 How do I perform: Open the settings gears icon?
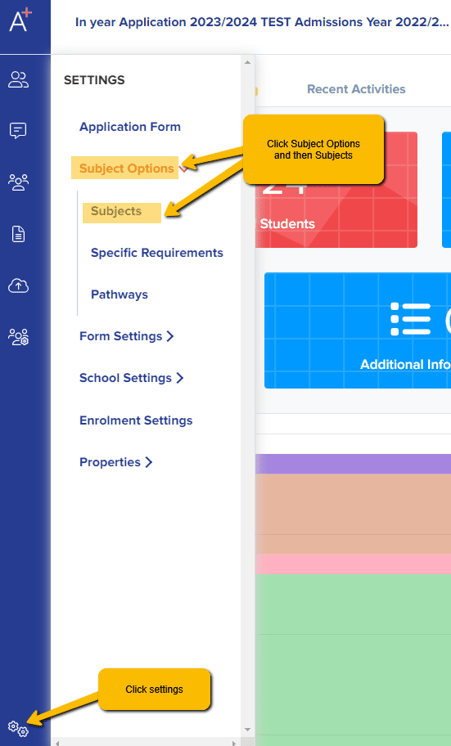[18, 728]
